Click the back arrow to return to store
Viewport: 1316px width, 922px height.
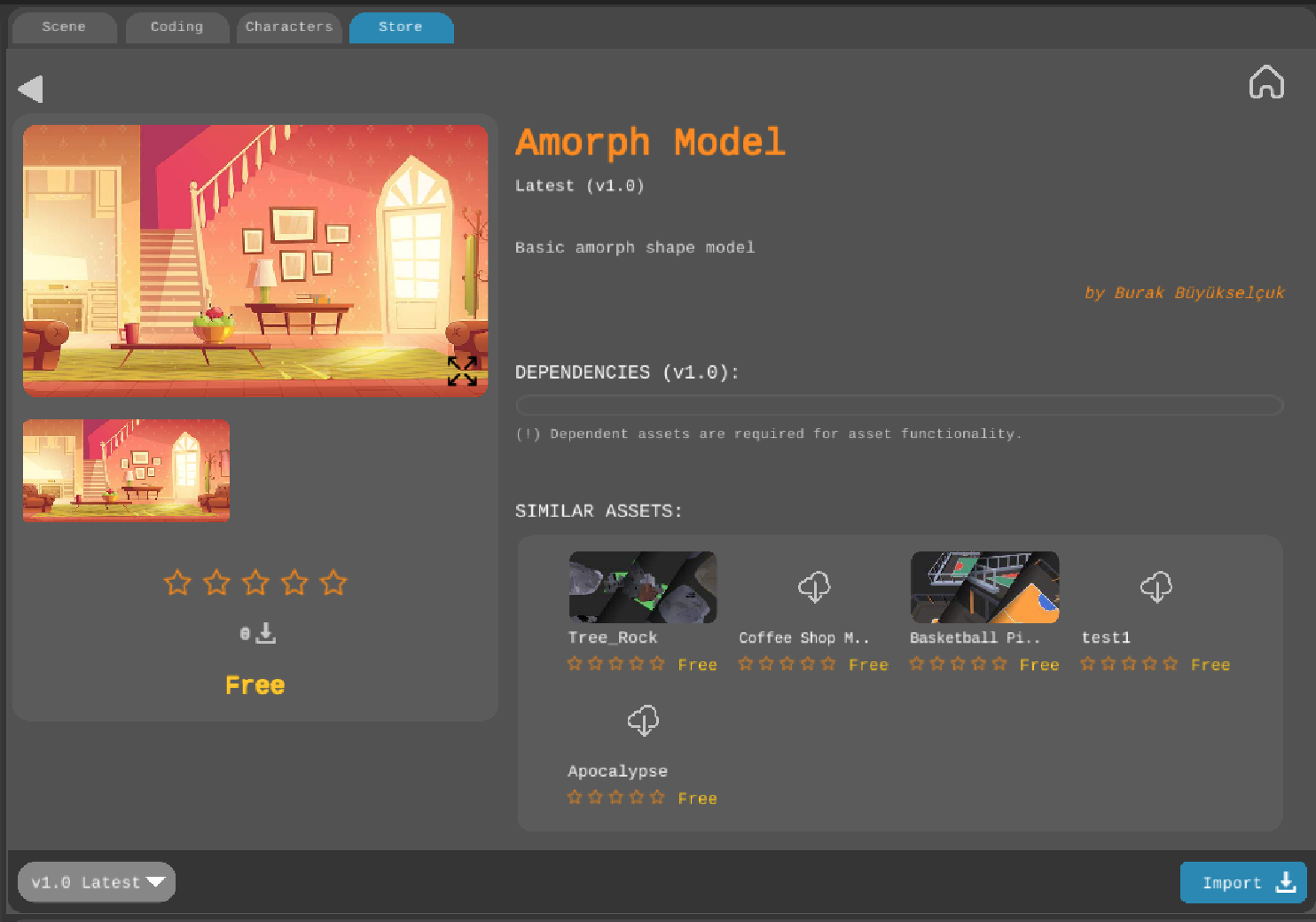[x=30, y=89]
